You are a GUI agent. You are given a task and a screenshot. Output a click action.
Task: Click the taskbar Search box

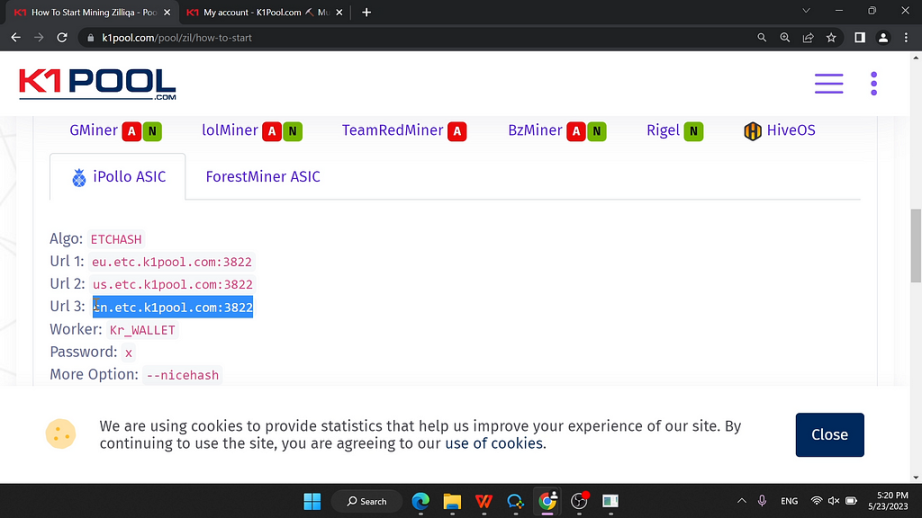(367, 502)
